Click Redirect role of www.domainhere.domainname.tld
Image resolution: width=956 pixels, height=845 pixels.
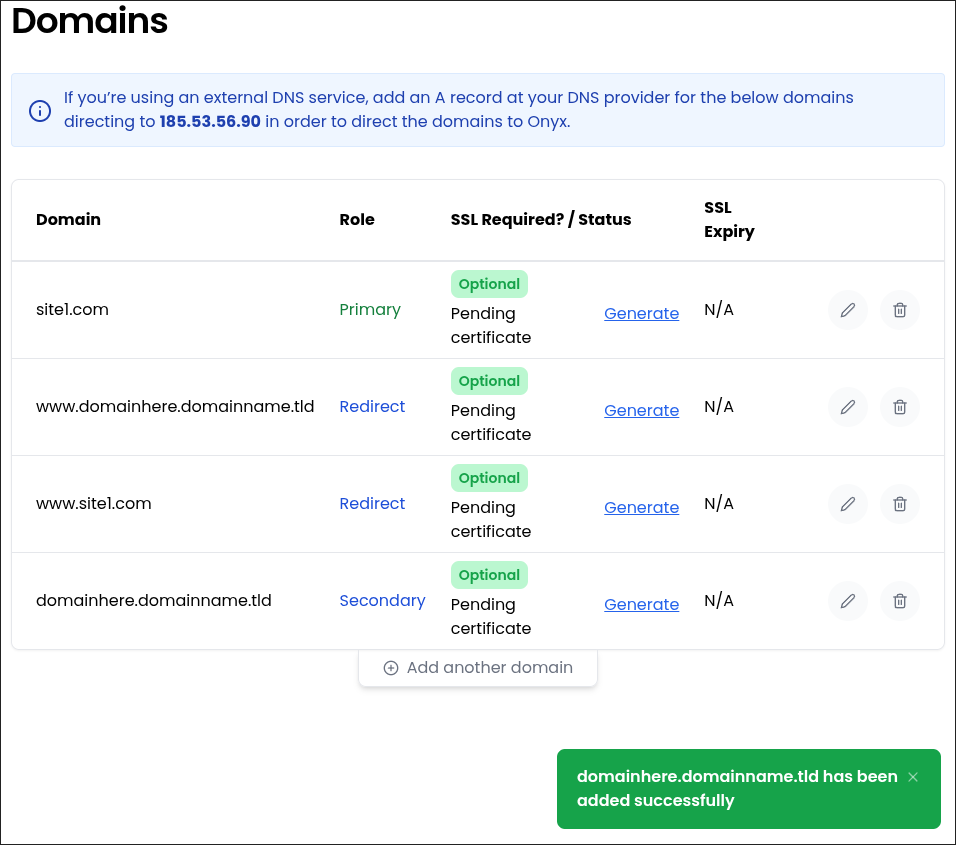372,407
